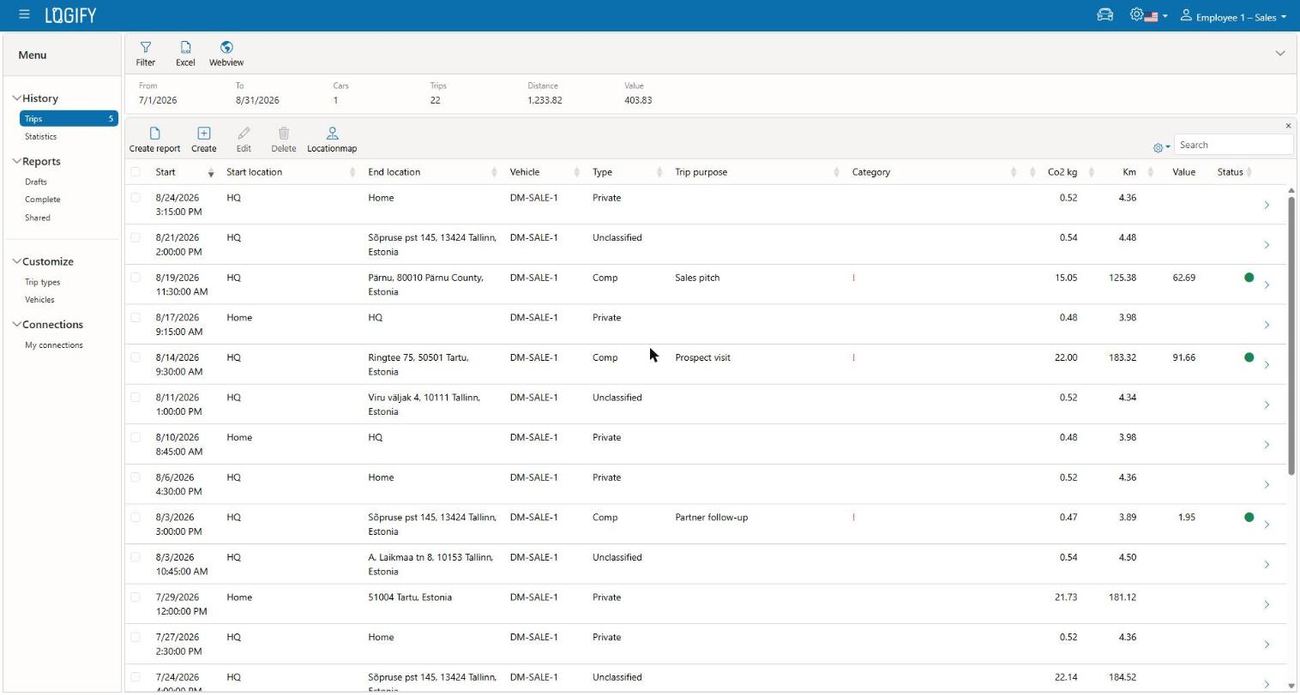
Task: Collapse the top toolbar panel chevron
Action: tap(1280, 53)
